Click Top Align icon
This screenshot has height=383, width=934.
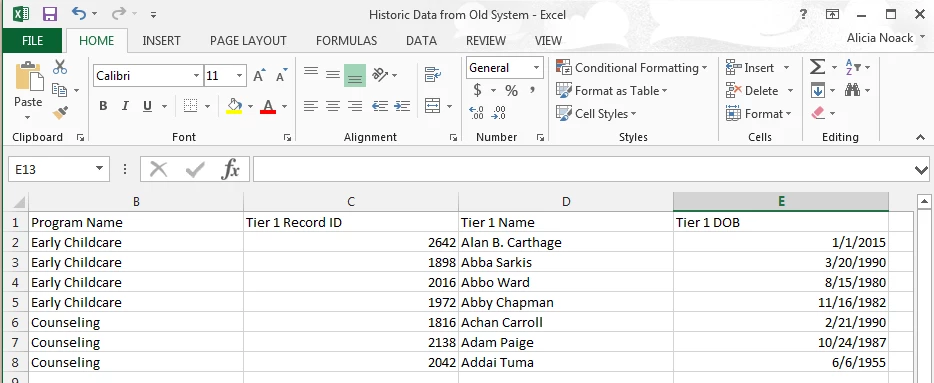point(310,74)
